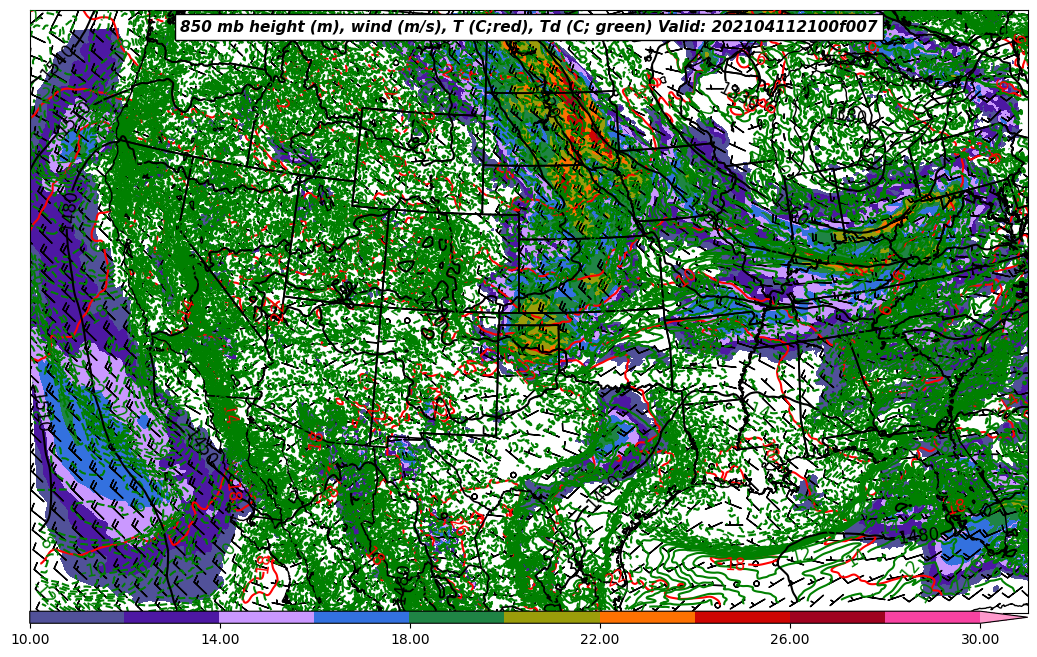Click the light lavender 14–16 colorbar segment
The width and height of the screenshot is (1037, 657).
(x=267, y=617)
